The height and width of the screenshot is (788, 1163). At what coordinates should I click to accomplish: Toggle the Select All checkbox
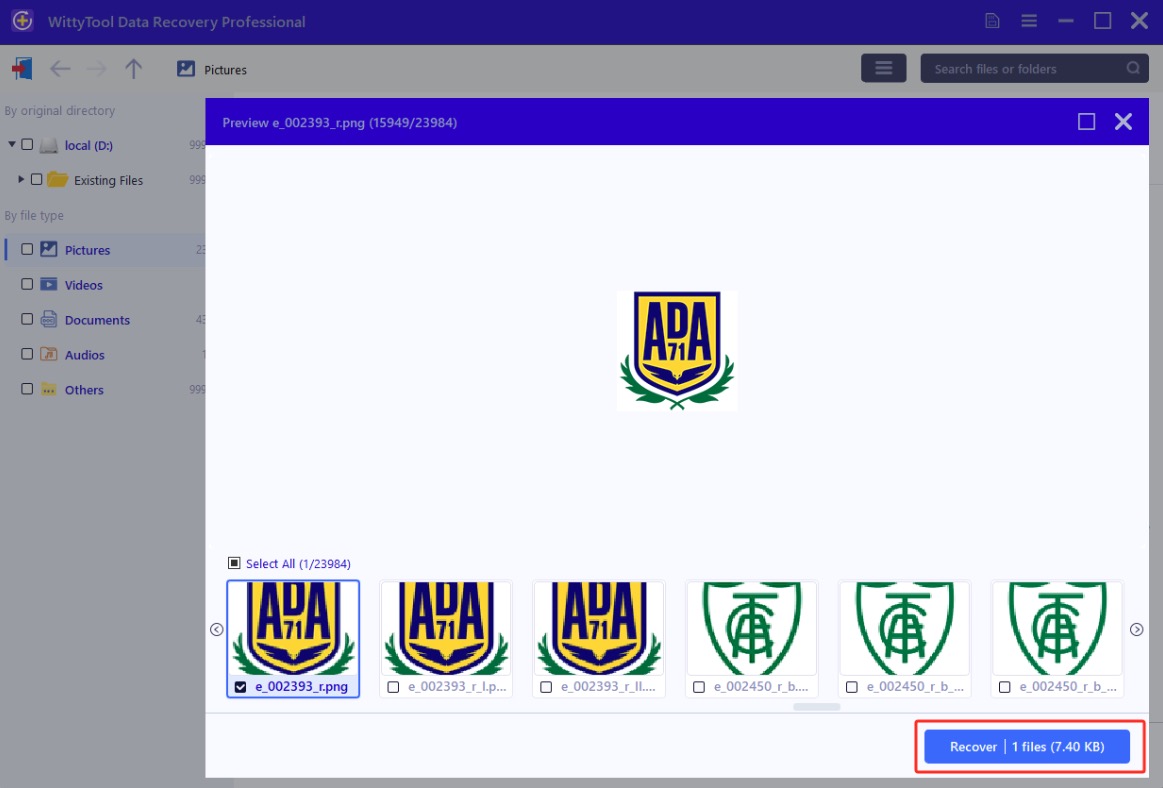[234, 563]
